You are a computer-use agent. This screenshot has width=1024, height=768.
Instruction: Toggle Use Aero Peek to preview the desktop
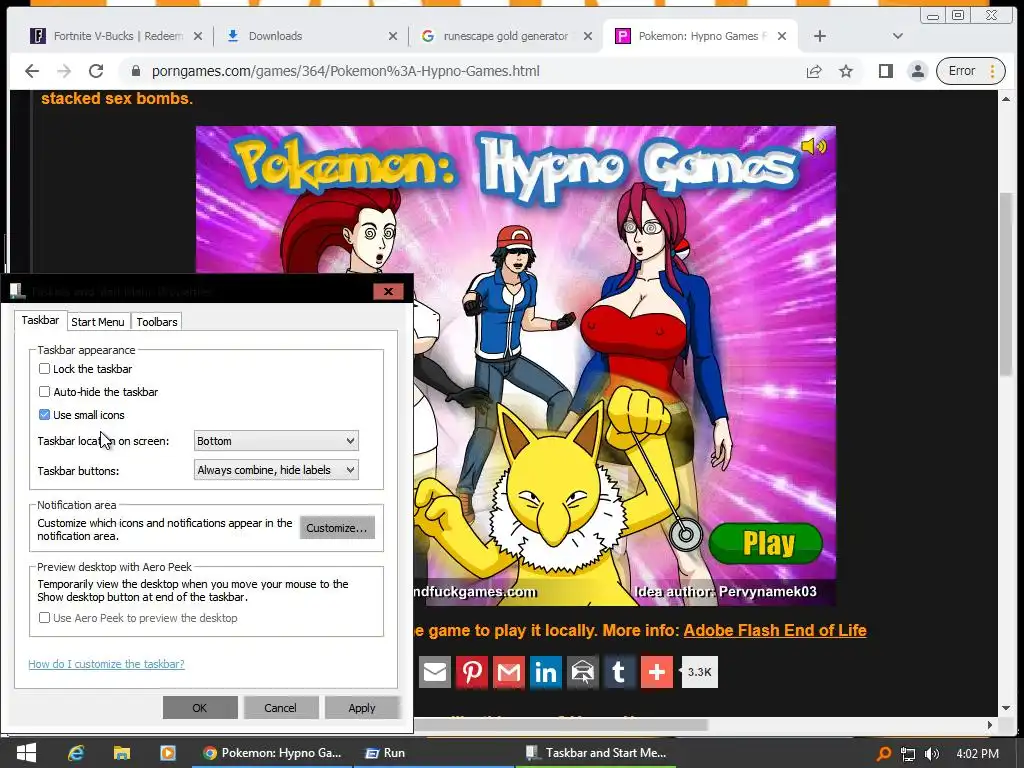44,618
